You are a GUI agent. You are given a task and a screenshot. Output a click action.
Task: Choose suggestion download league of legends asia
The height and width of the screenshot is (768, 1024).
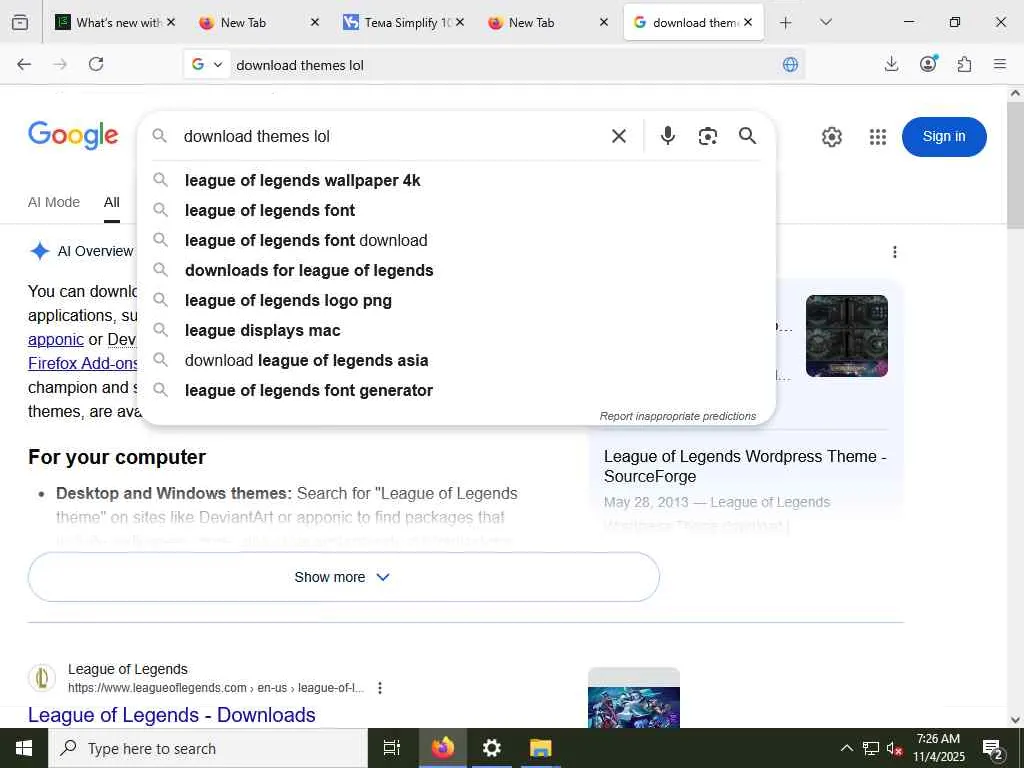click(456, 360)
